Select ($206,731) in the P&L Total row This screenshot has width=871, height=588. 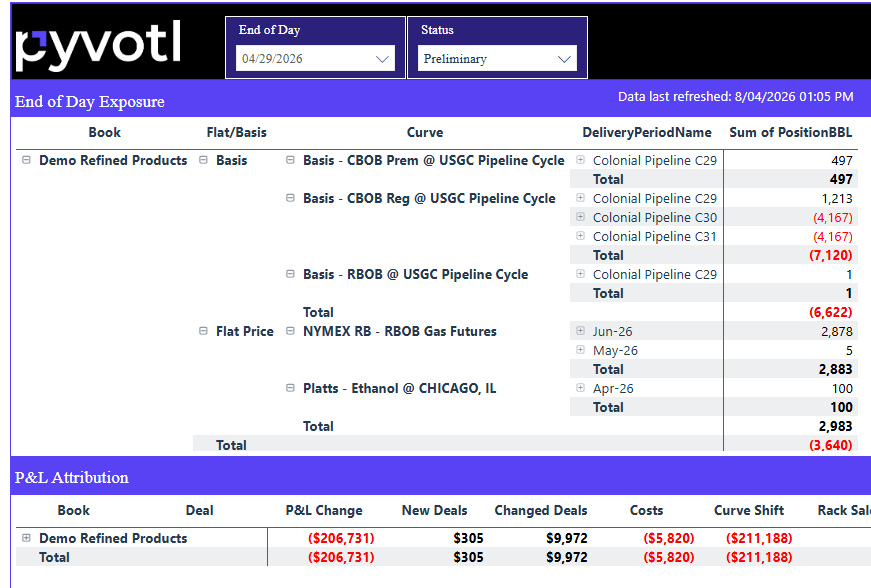tap(341, 557)
